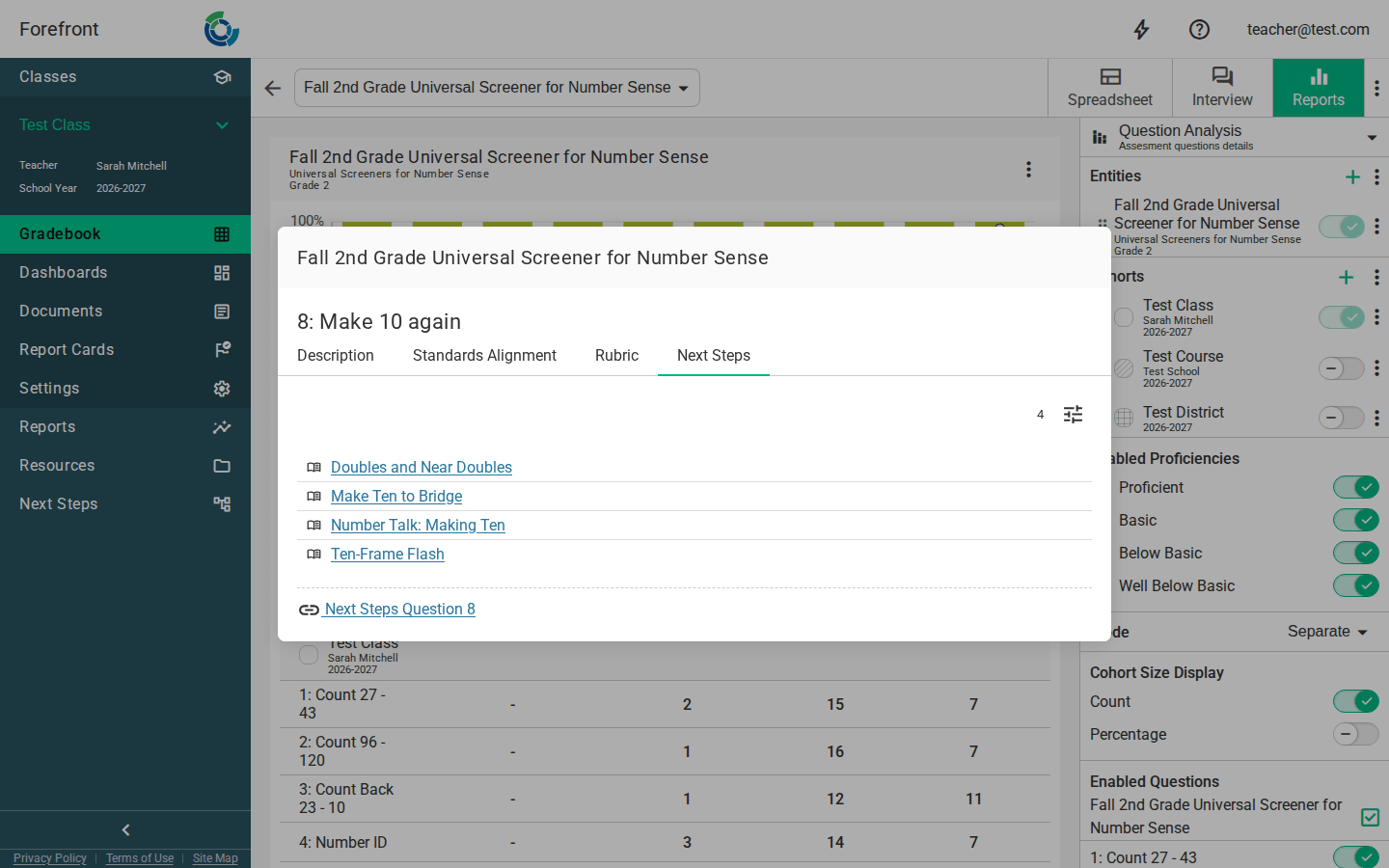This screenshot has height=868, width=1389.
Task: Collapse the sidebar with the chevron
Action: 125,829
